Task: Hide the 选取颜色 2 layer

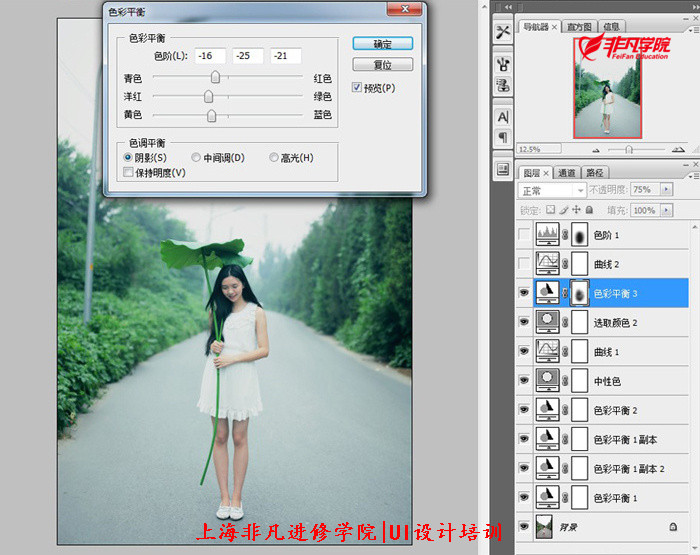Action: 524,322
